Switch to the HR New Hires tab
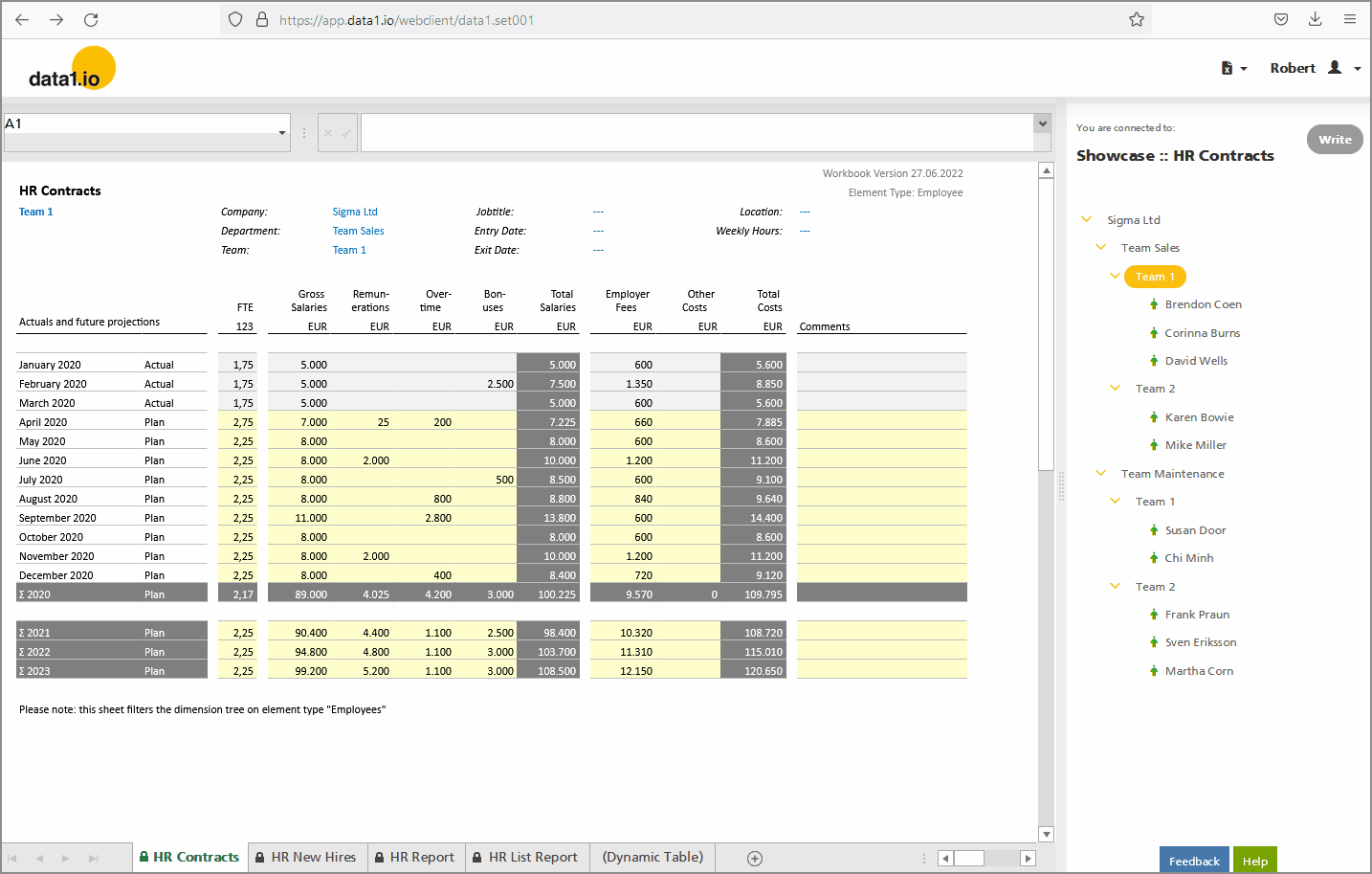Viewport: 1372px width, 874px height. (x=312, y=858)
